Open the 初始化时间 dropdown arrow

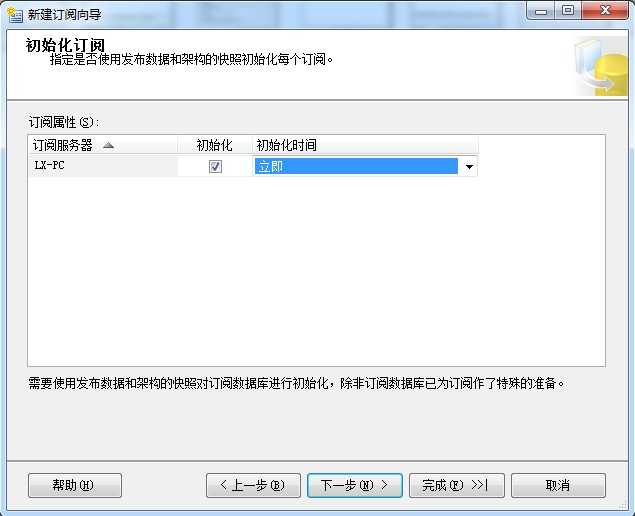coord(469,166)
